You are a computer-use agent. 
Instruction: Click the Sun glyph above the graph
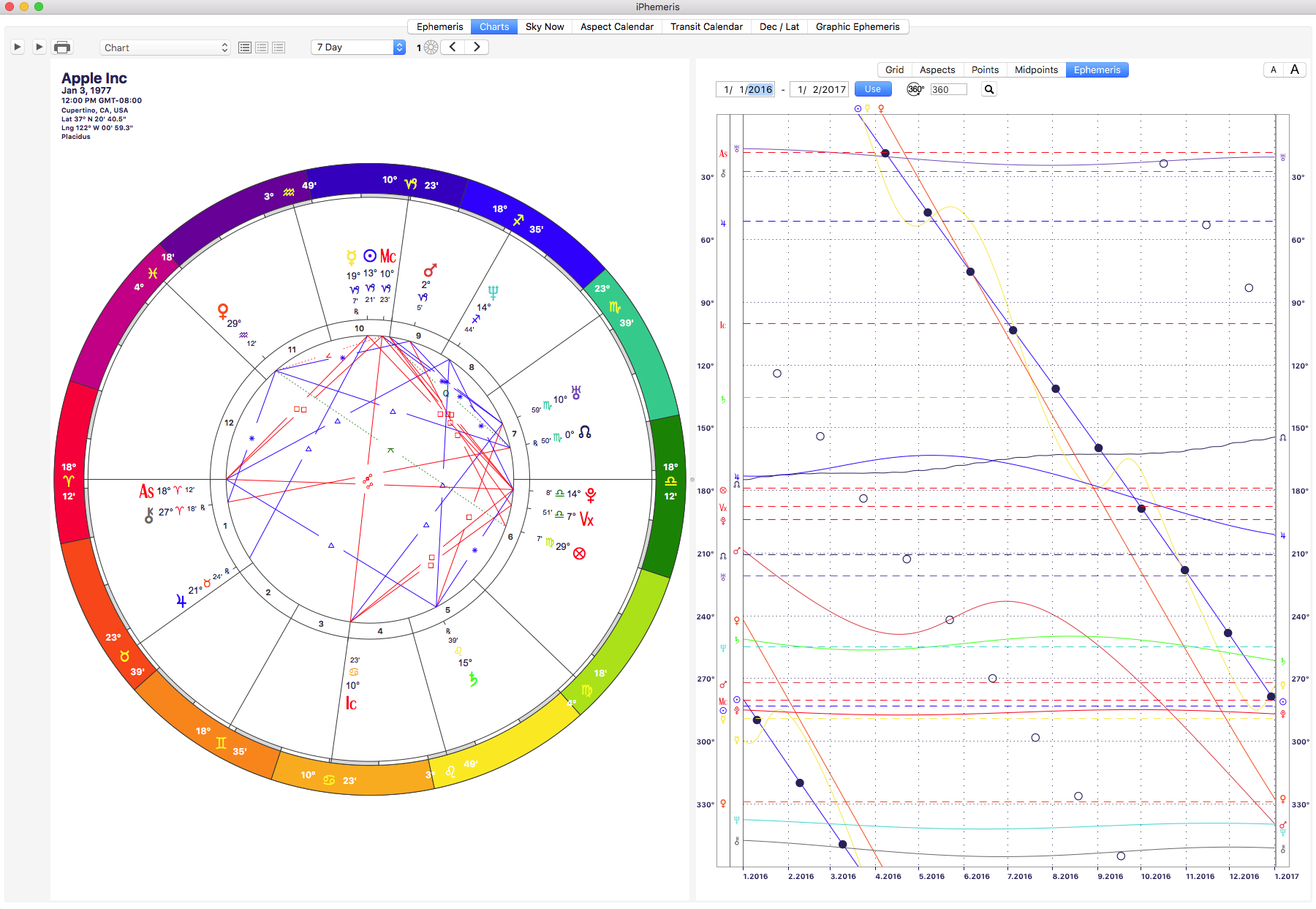[x=858, y=108]
